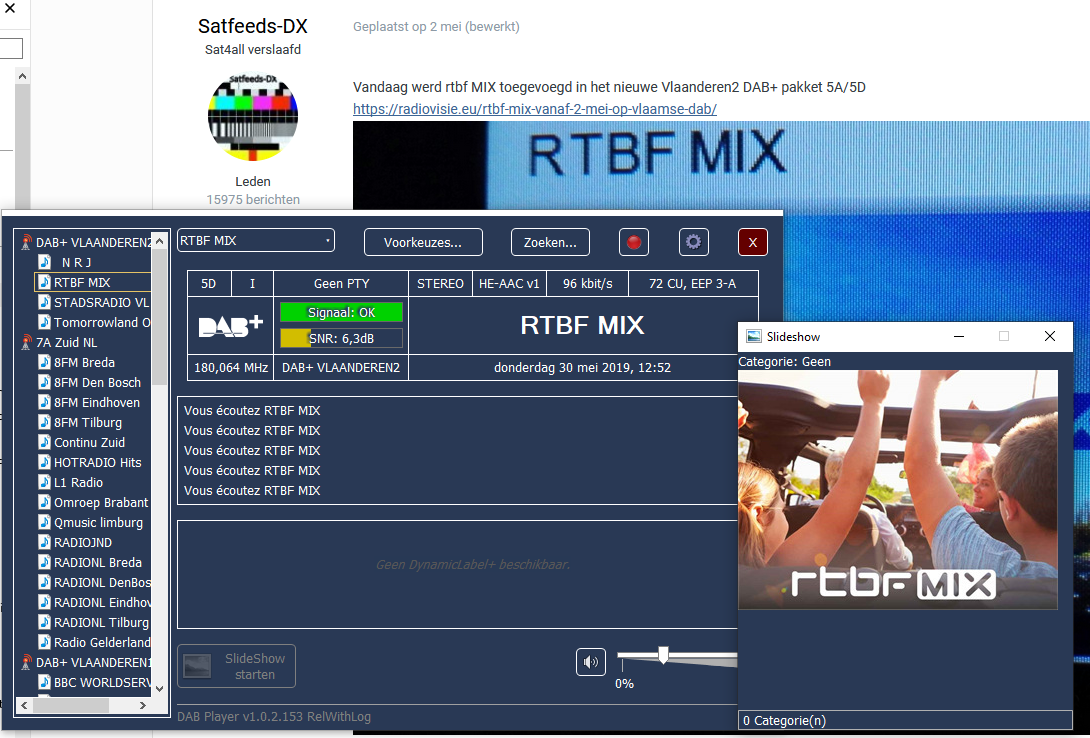This screenshot has width=1090, height=738.
Task: Click the SNR: 6,3dB indicator
Action: (x=341, y=338)
